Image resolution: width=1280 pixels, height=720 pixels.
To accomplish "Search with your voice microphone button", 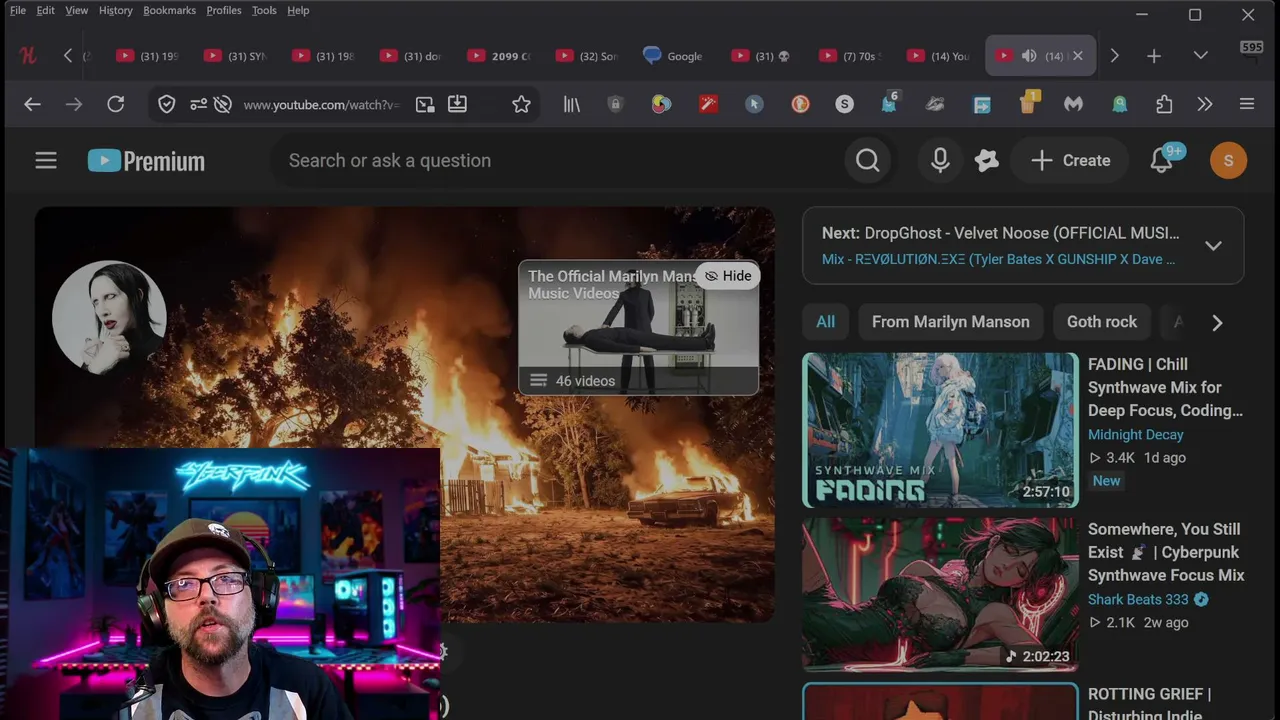I will [940, 160].
